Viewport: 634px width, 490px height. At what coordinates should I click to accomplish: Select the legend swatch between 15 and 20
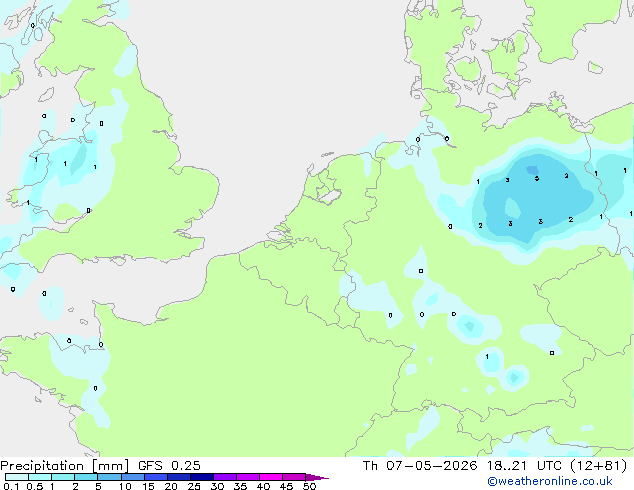pos(155,477)
